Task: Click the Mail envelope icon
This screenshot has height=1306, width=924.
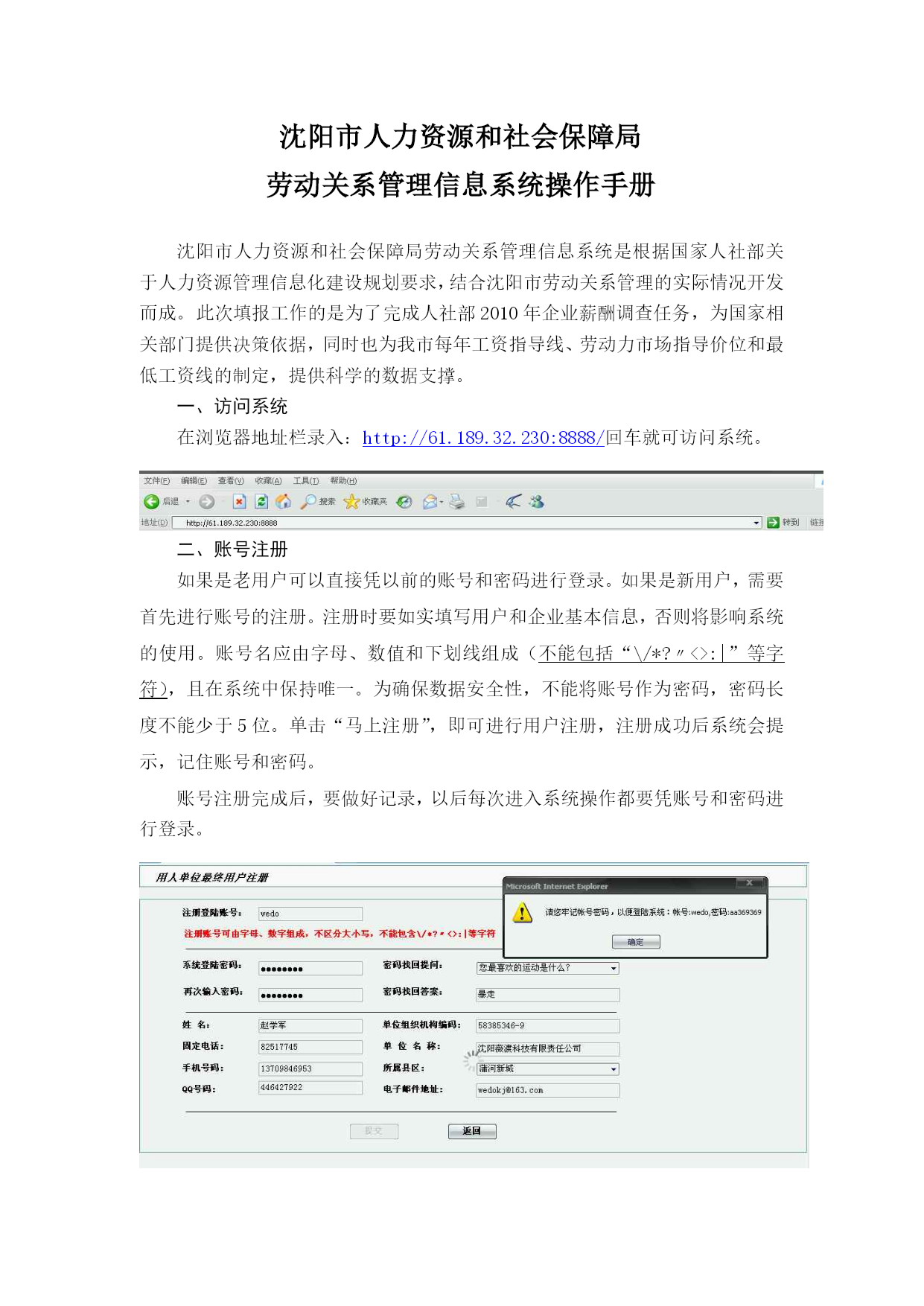Action: point(430,502)
